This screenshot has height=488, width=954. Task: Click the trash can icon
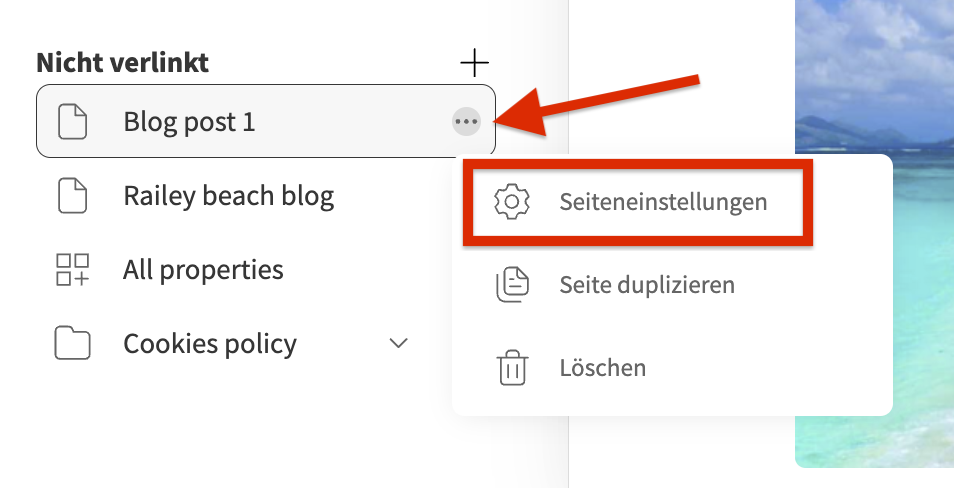(512, 368)
